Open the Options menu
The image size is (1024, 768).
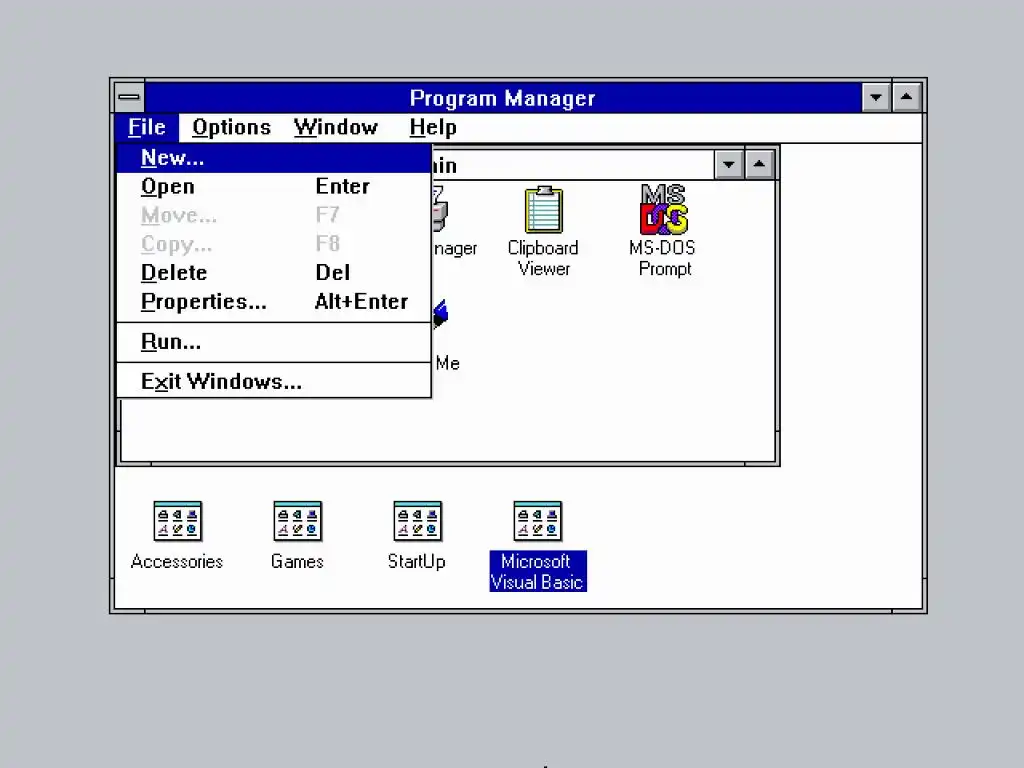coord(231,127)
